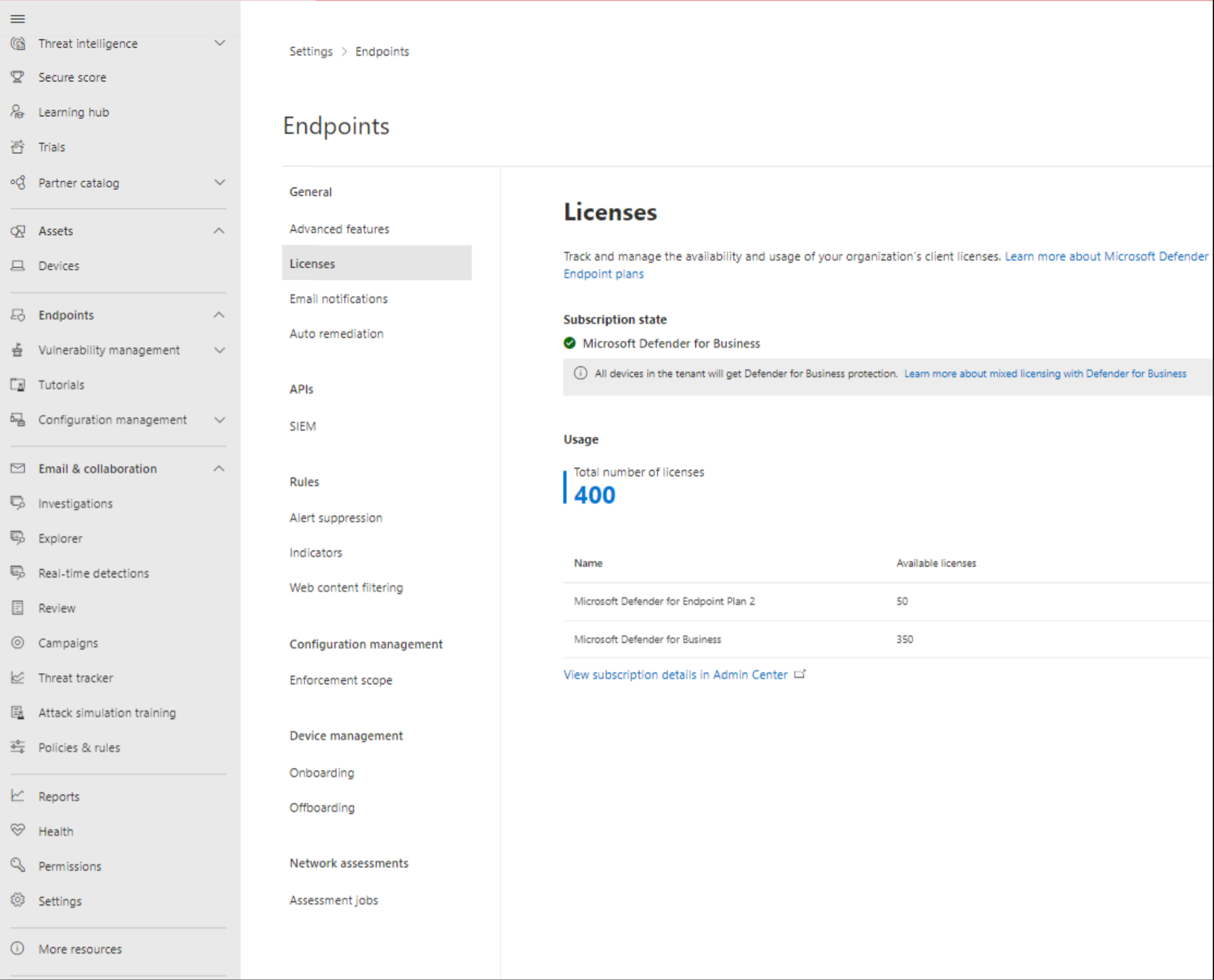Click the info icon in the licensing notice
The height and width of the screenshot is (980, 1214).
click(x=580, y=373)
